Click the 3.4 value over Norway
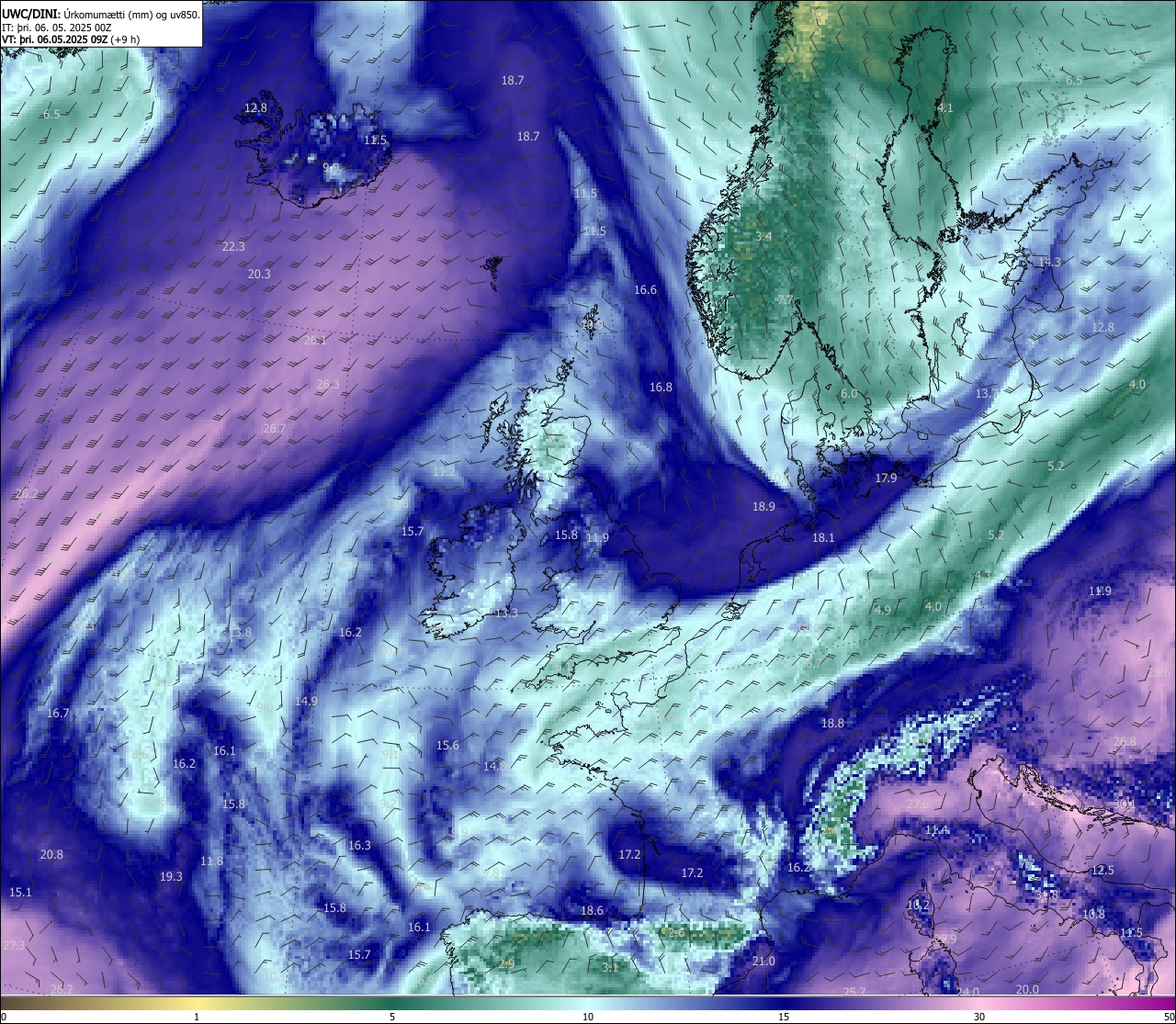Screen dimensions: 1176x1024 point(763,236)
